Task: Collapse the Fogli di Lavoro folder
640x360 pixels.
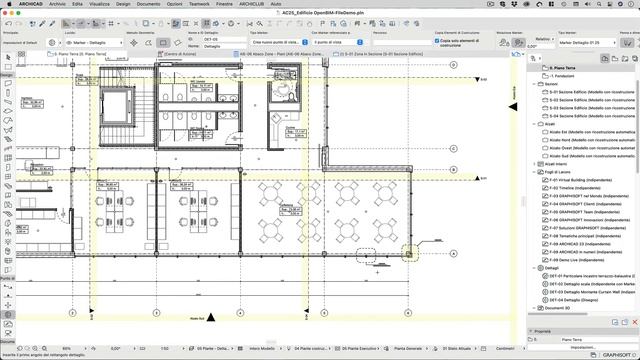Action: pyautogui.click(x=534, y=172)
